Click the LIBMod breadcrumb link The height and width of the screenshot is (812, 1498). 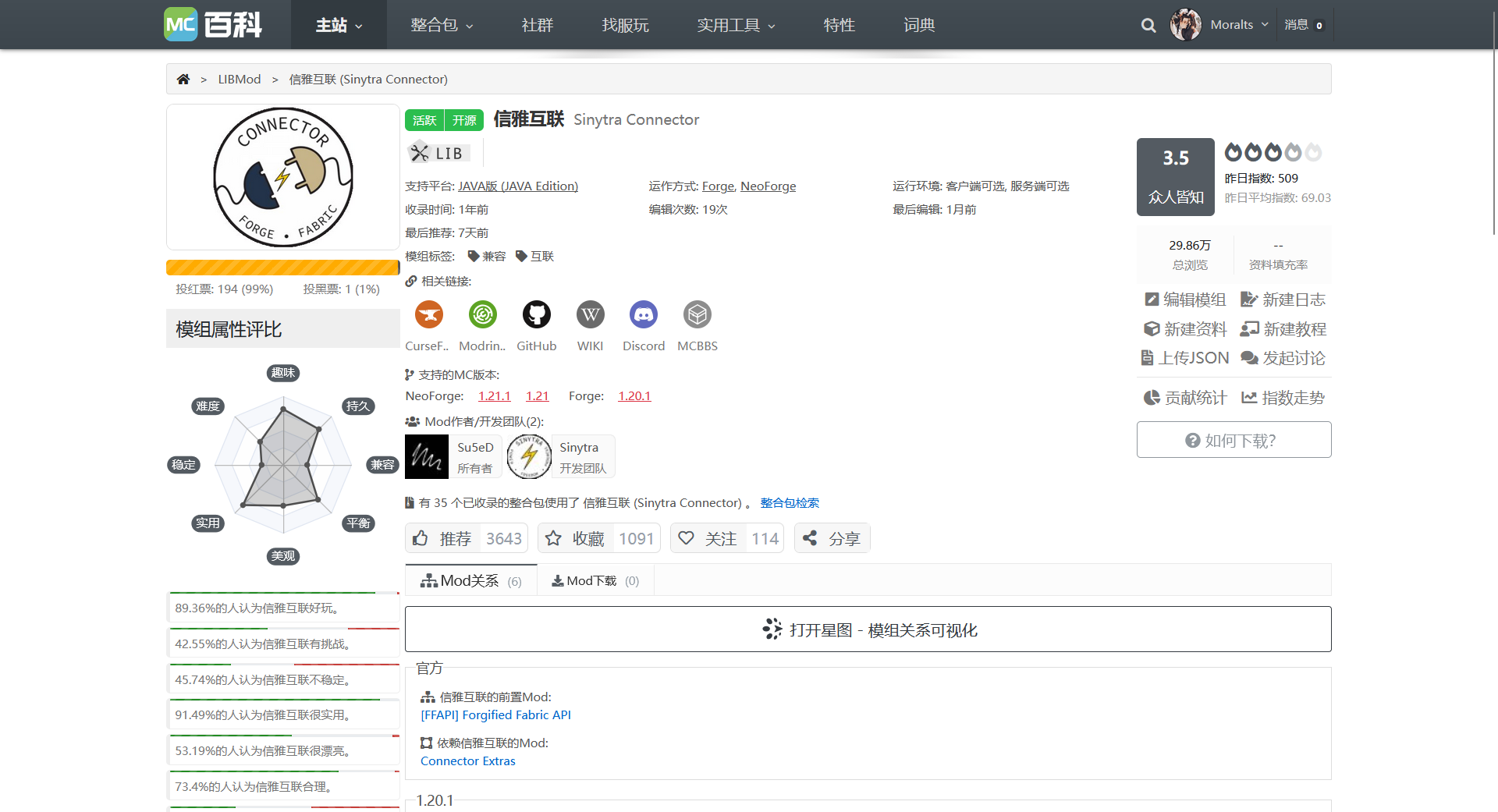(240, 79)
